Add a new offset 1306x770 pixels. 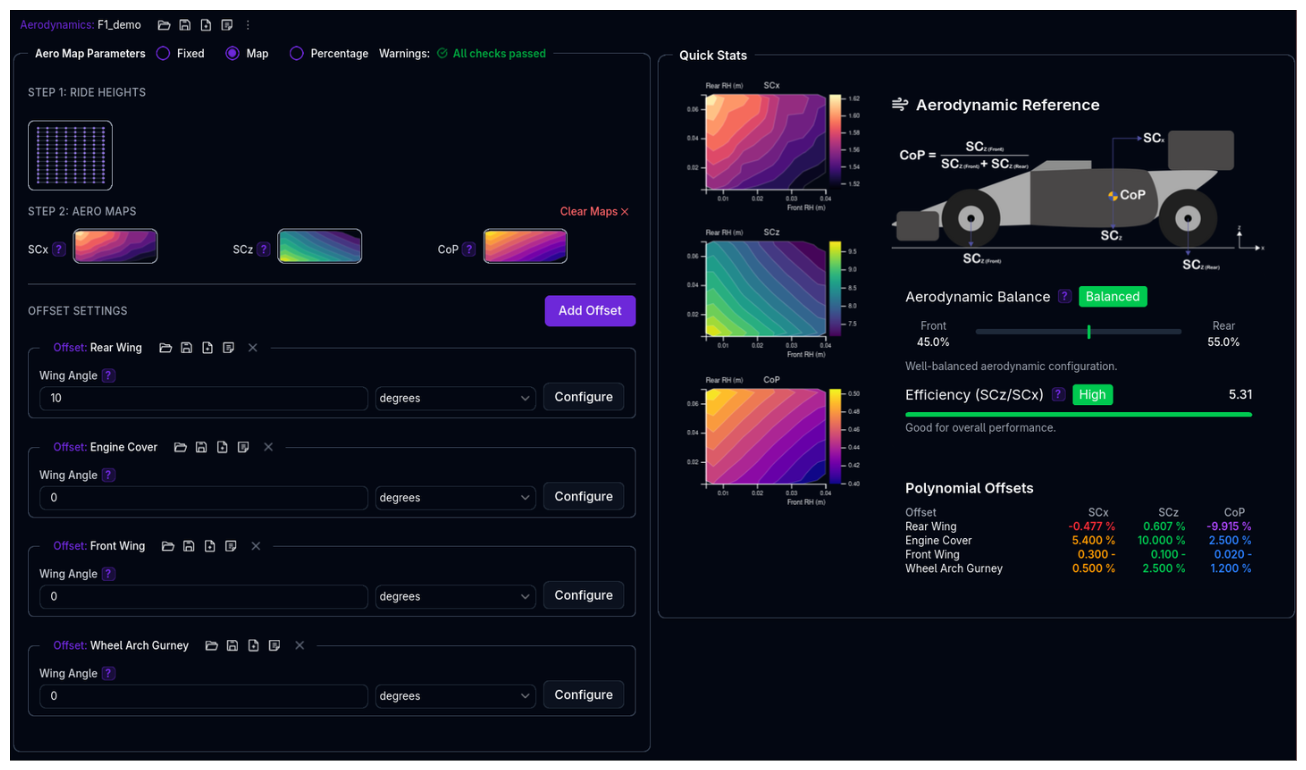[590, 310]
